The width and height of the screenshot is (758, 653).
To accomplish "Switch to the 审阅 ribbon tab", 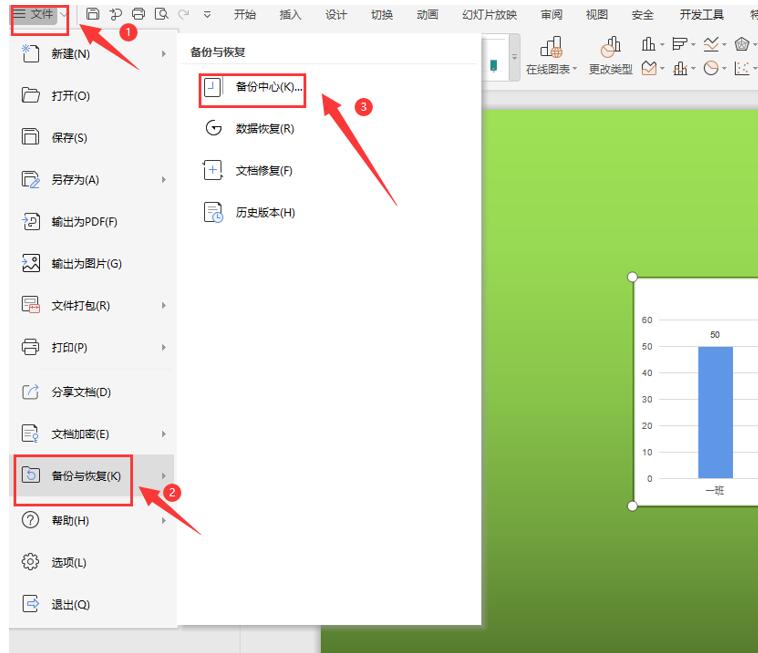I will [x=551, y=15].
